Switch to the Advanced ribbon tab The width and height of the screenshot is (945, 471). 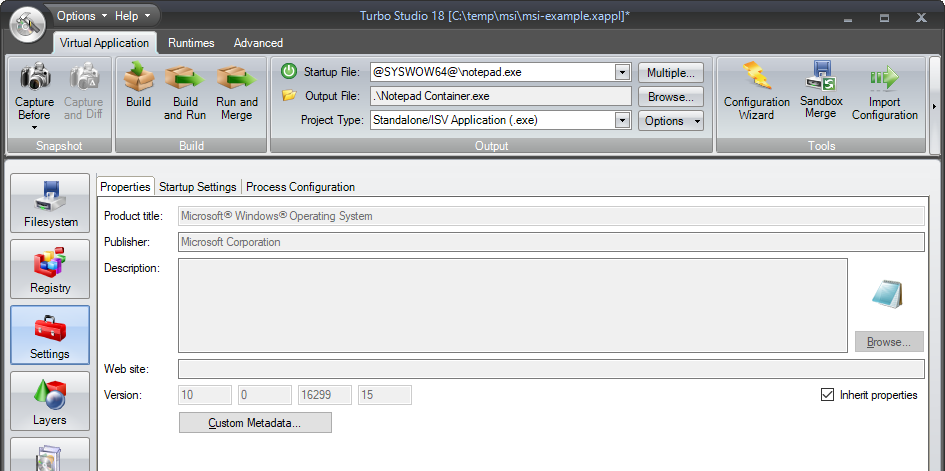(x=259, y=43)
